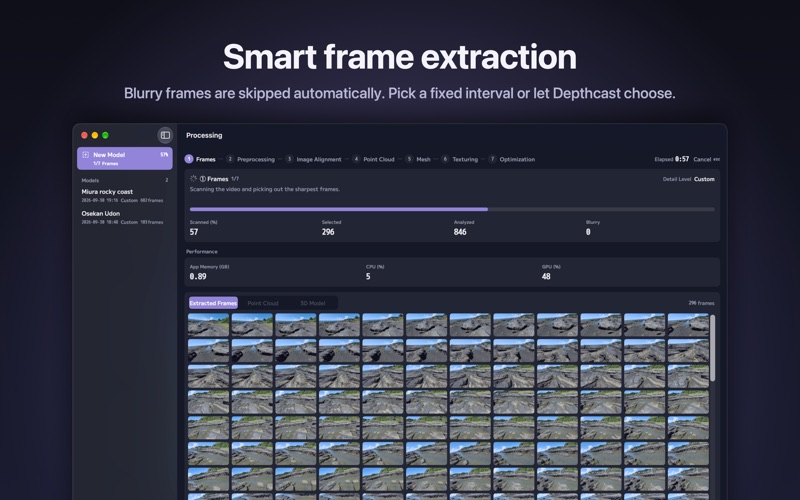This screenshot has width=800, height=500.
Task: Cancel the processing job
Action: 706,159
